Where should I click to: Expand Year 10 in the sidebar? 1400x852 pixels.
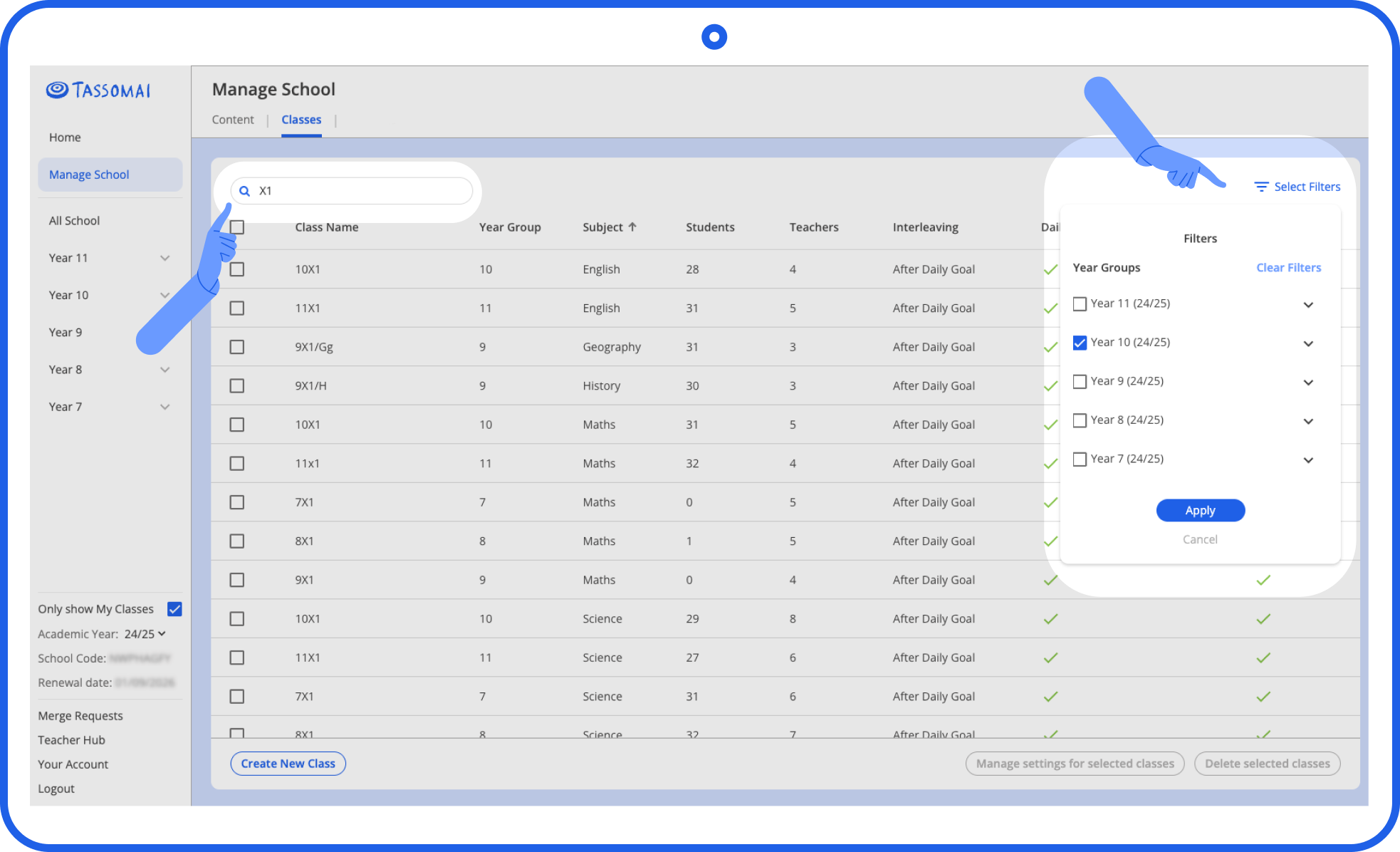point(165,295)
